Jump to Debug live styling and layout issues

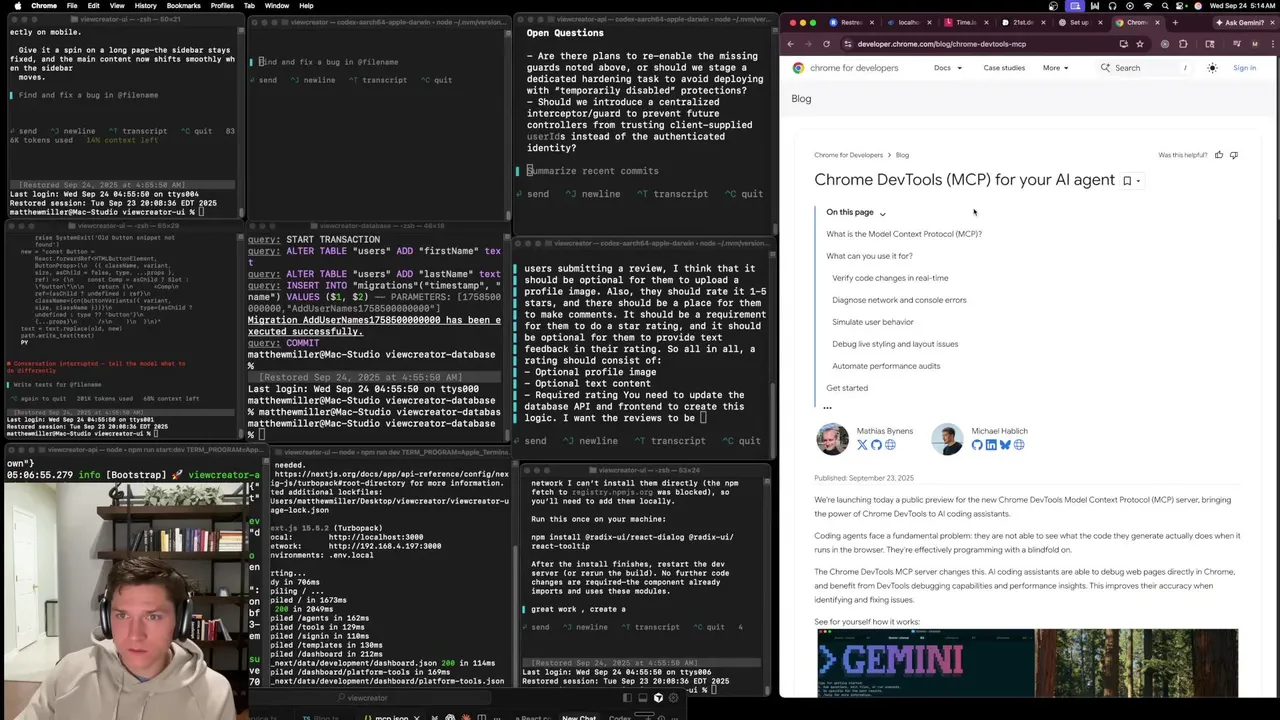tap(895, 344)
